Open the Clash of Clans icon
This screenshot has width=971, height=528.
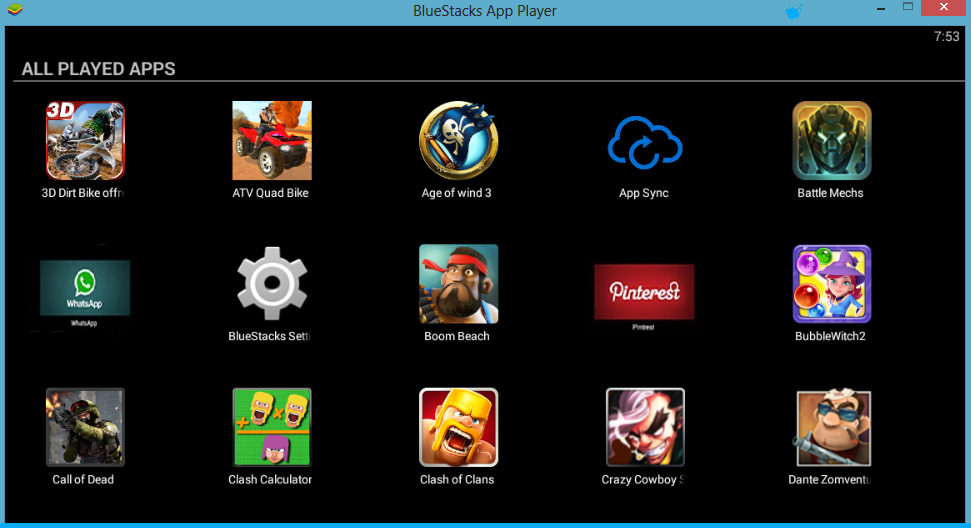click(458, 427)
